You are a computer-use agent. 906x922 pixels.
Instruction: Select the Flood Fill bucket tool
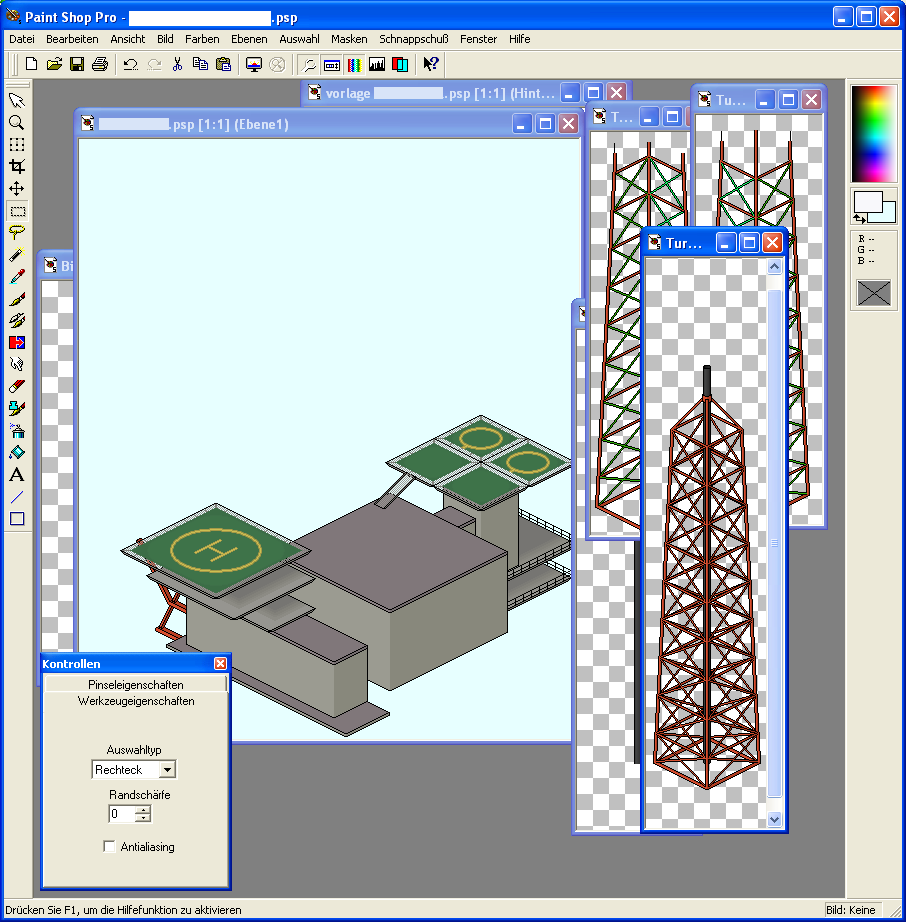(17, 452)
